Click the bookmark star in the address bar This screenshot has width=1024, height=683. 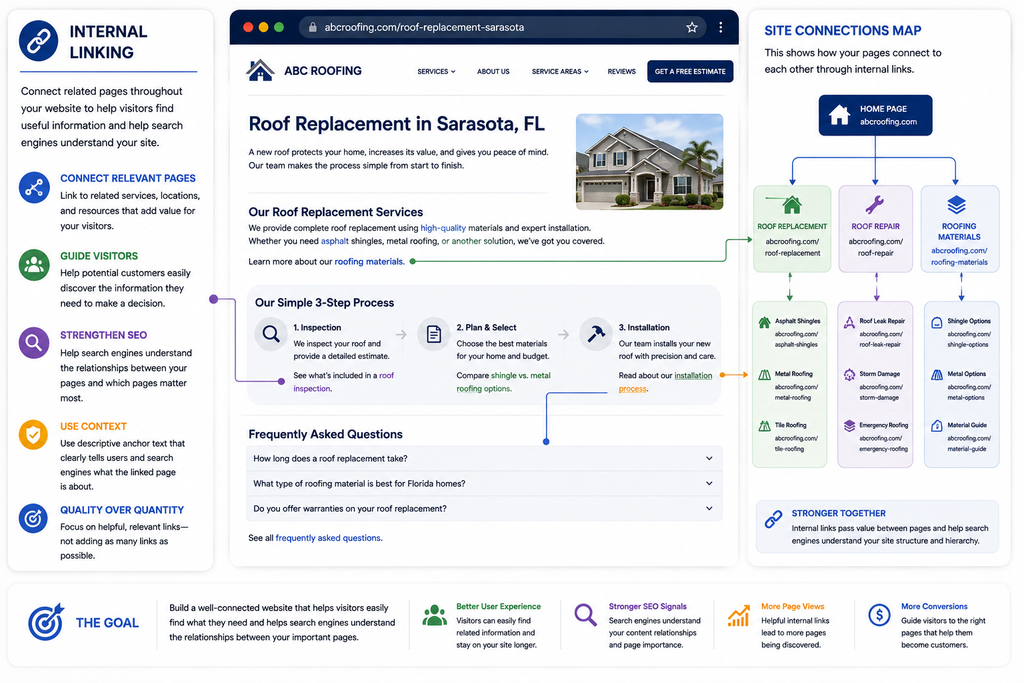[x=692, y=27]
